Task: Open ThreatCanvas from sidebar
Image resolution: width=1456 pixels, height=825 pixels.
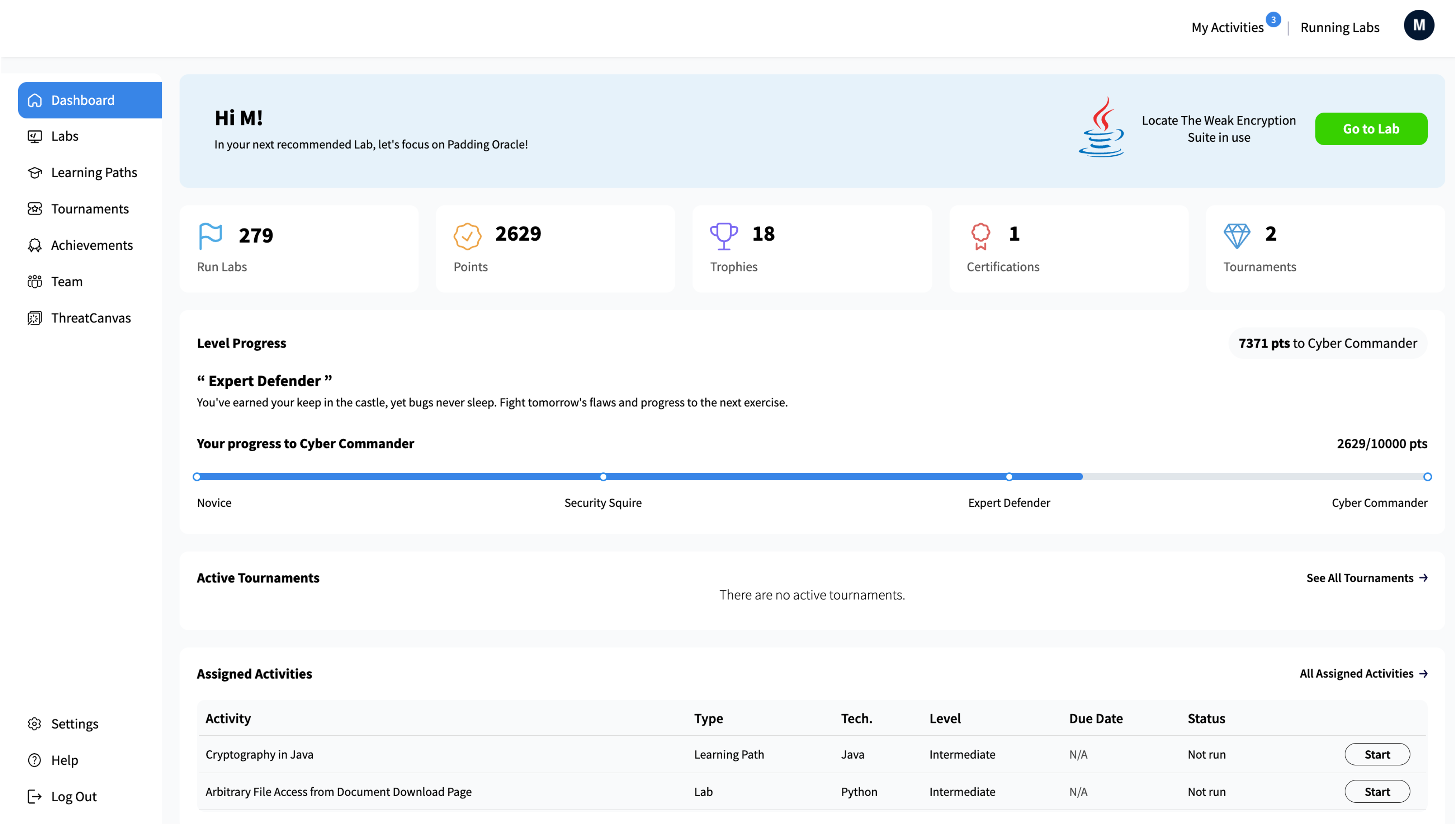Action: [x=90, y=318]
